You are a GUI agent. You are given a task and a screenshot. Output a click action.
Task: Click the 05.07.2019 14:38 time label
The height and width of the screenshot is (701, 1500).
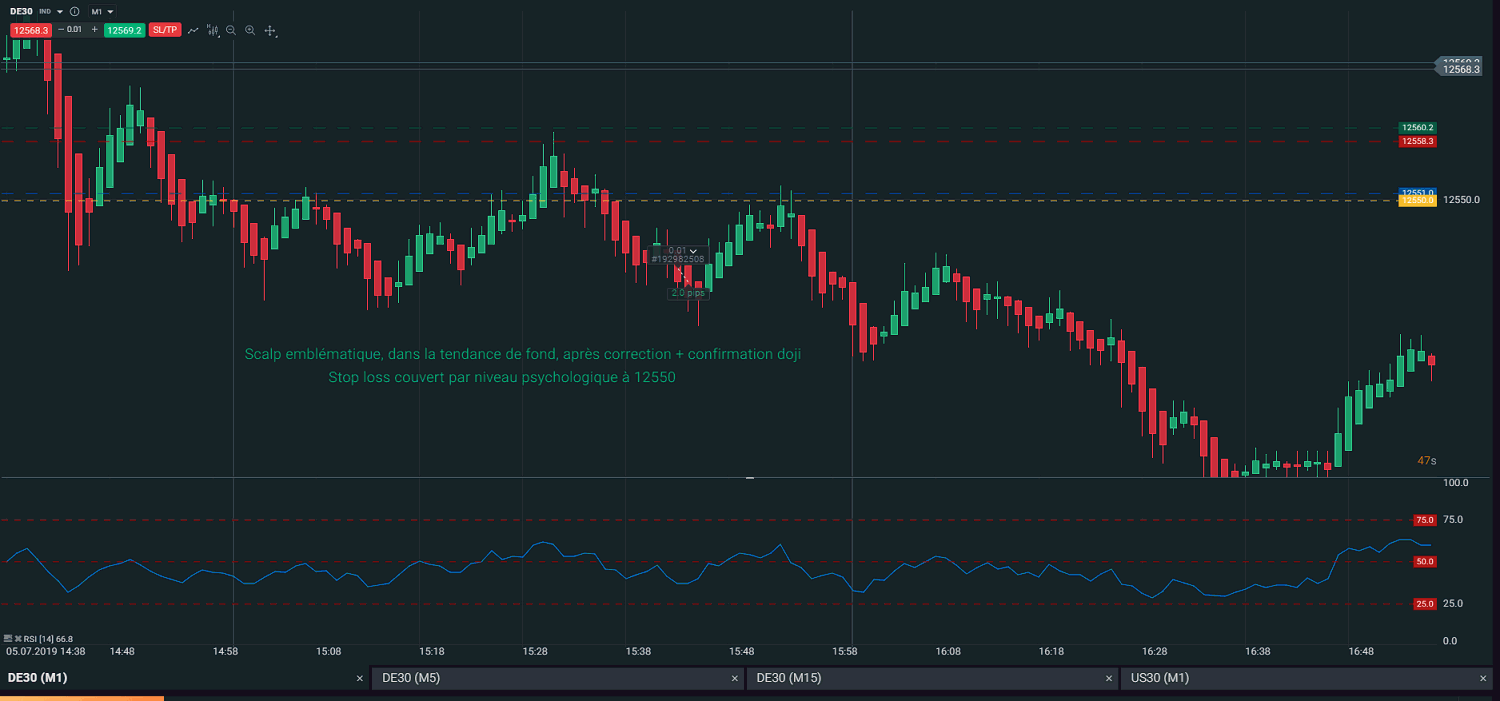tap(45, 651)
